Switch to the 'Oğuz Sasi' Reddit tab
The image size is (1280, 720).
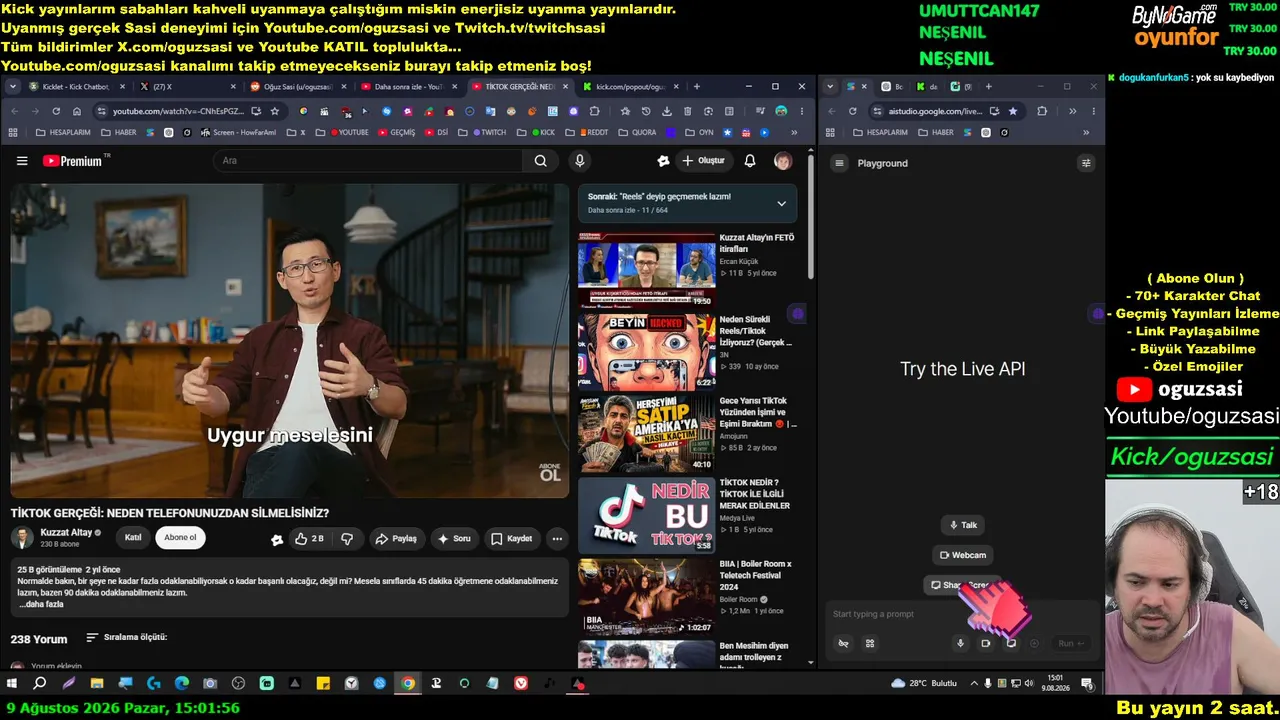(298, 87)
